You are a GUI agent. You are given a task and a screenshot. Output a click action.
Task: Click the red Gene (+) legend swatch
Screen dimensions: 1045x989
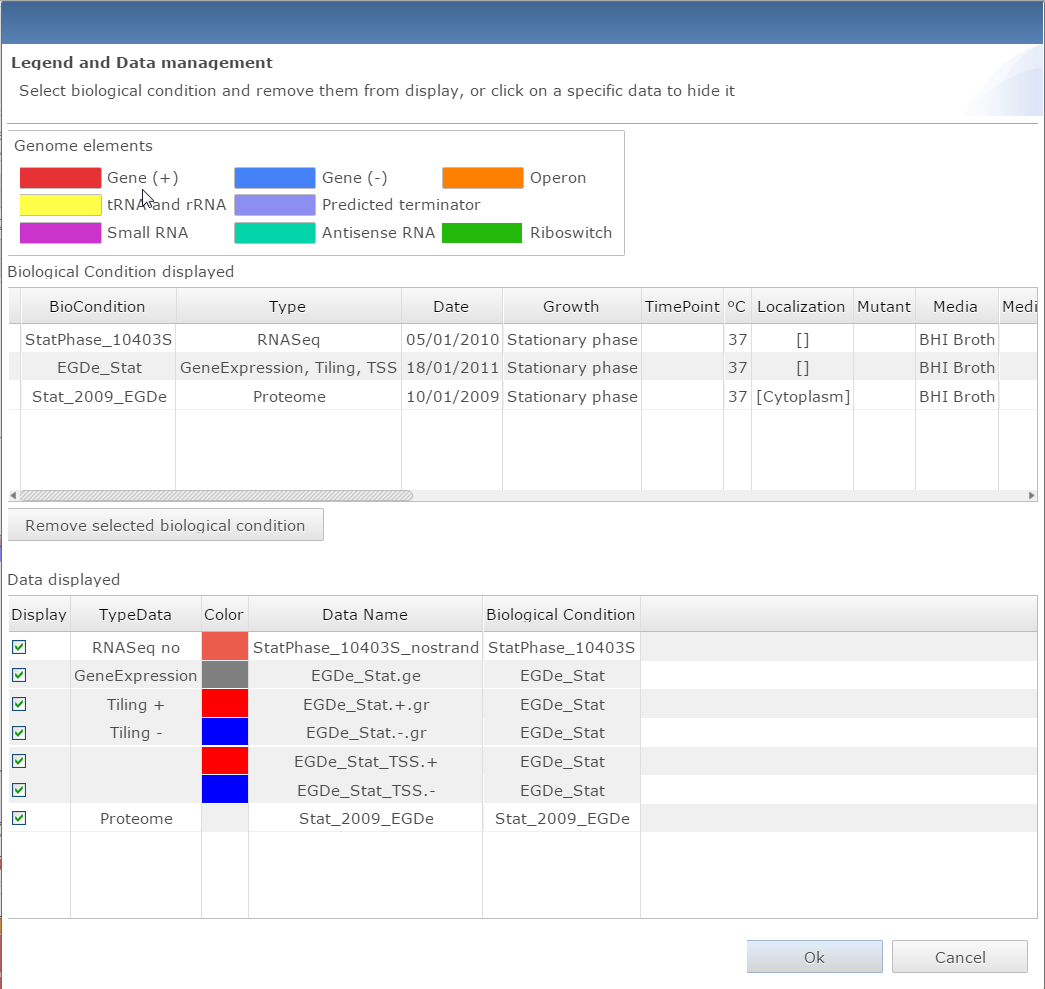(60, 178)
